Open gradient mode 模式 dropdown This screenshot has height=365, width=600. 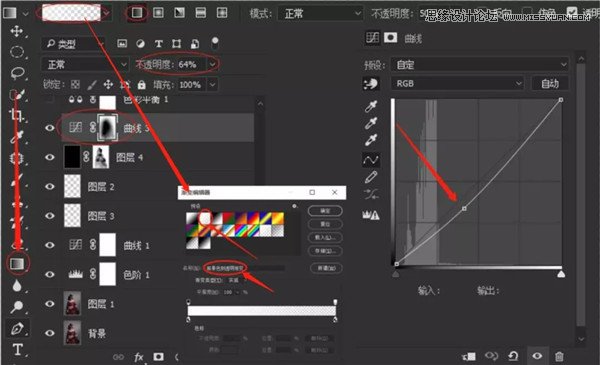320,13
